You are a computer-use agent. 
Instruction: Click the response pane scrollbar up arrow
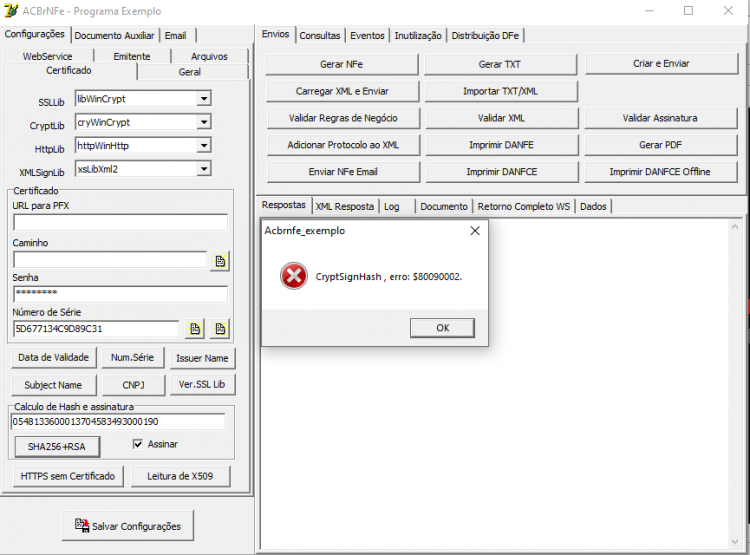tap(735, 227)
